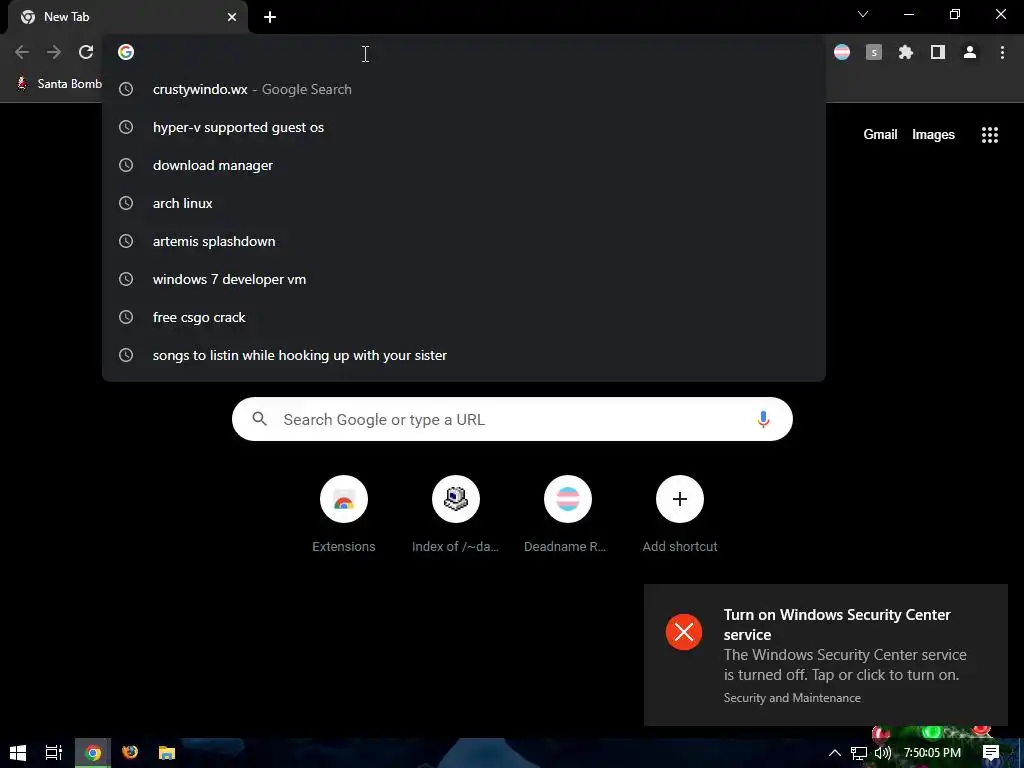Select suggestion 'download manager'
Viewport: 1024px width, 768px height.
pos(464,165)
